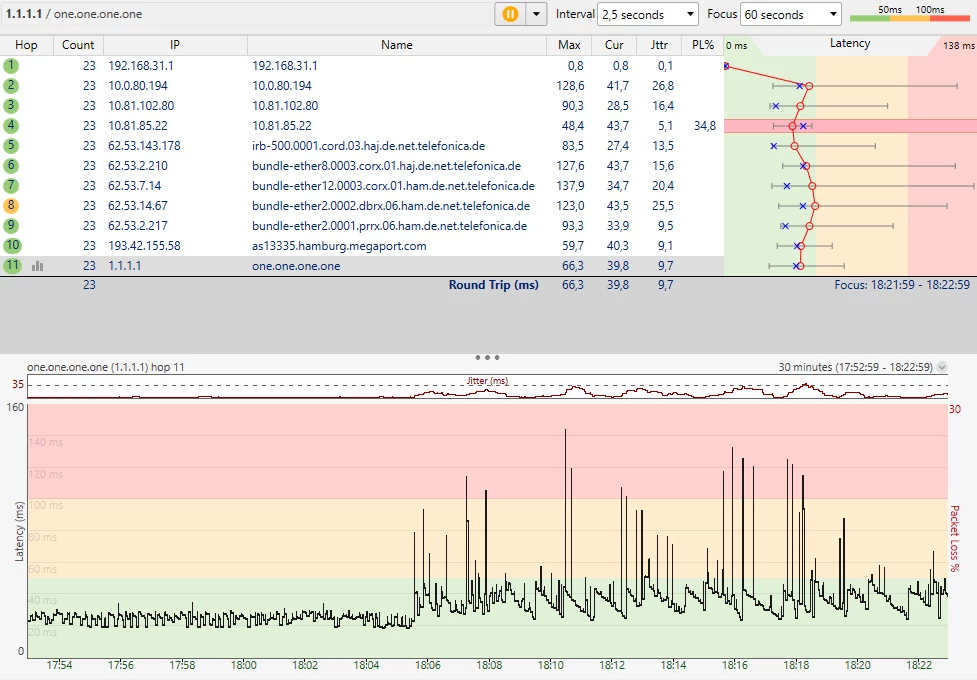977x680 pixels.
Task: Open the dropdown arrow beside the pause button
Action: pos(537,14)
